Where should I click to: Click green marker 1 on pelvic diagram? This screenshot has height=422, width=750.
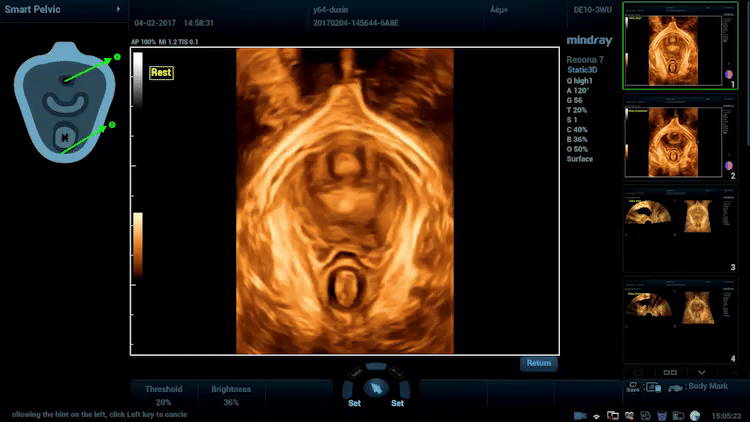coord(116,57)
